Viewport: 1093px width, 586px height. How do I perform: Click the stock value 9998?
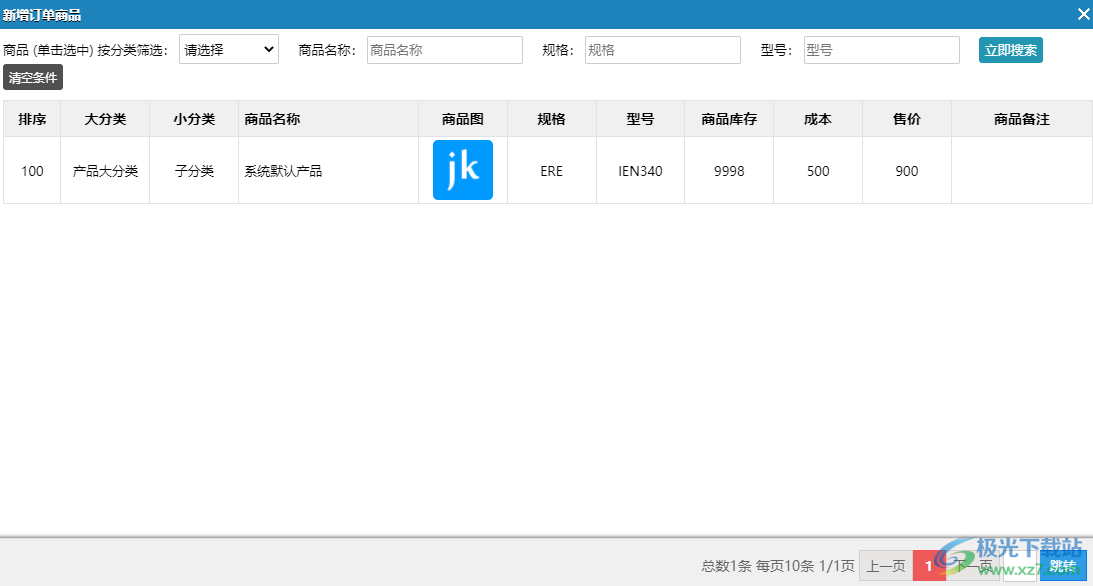click(729, 171)
